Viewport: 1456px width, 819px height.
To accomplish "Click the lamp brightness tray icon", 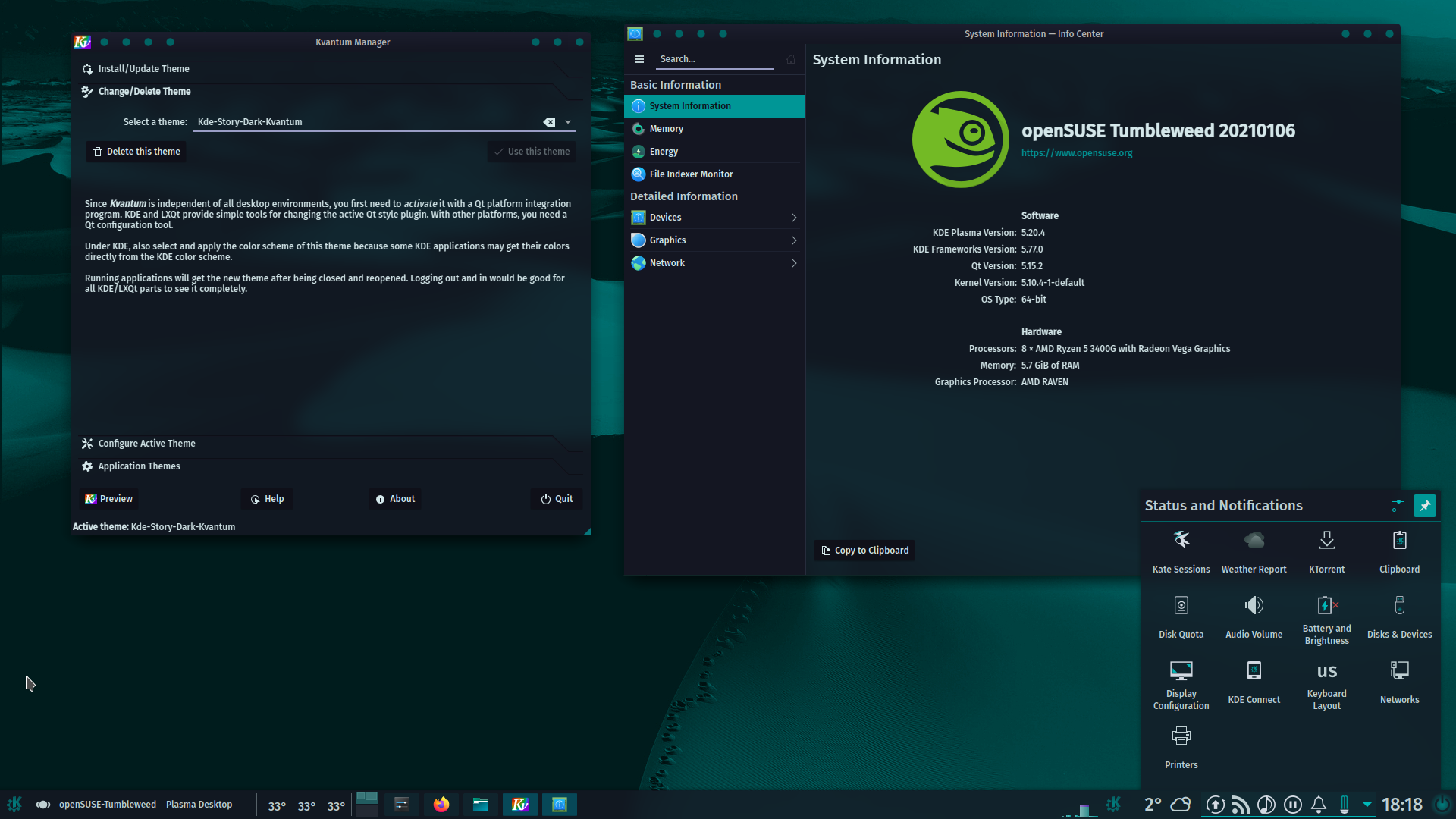I will point(1345,805).
